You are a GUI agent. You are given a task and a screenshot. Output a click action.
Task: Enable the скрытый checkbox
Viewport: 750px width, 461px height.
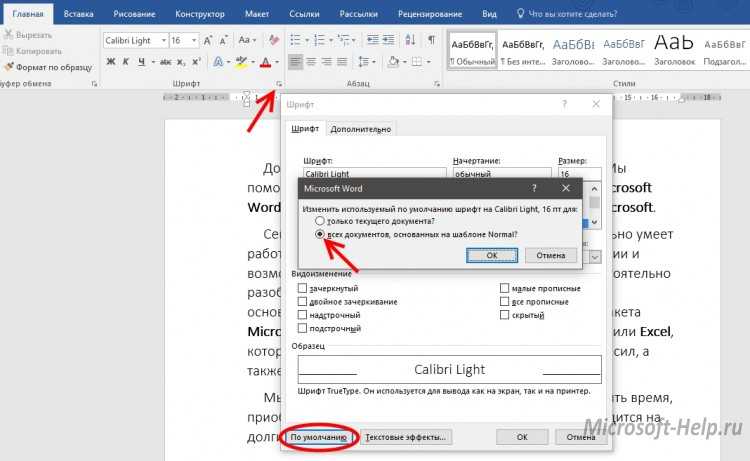click(504, 315)
